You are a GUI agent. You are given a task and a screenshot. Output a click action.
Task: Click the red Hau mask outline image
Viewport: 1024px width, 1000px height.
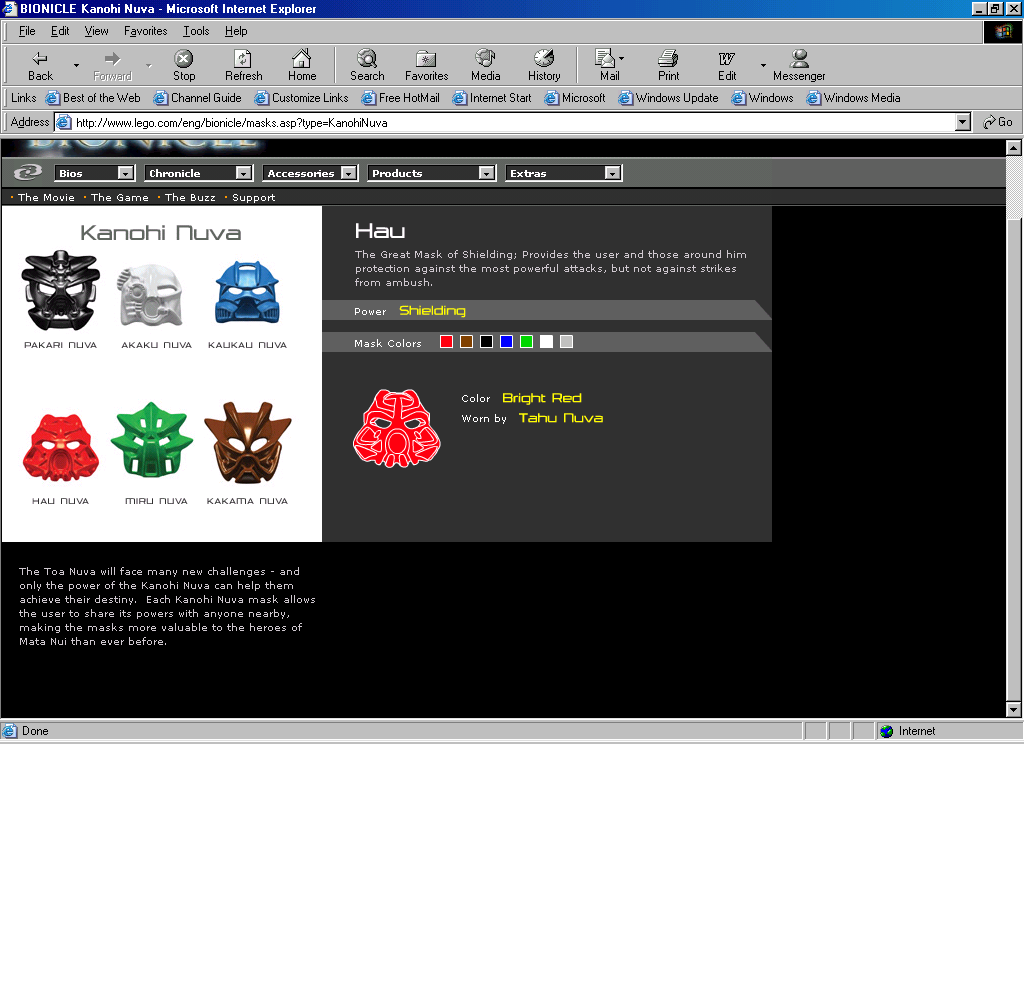coord(396,428)
